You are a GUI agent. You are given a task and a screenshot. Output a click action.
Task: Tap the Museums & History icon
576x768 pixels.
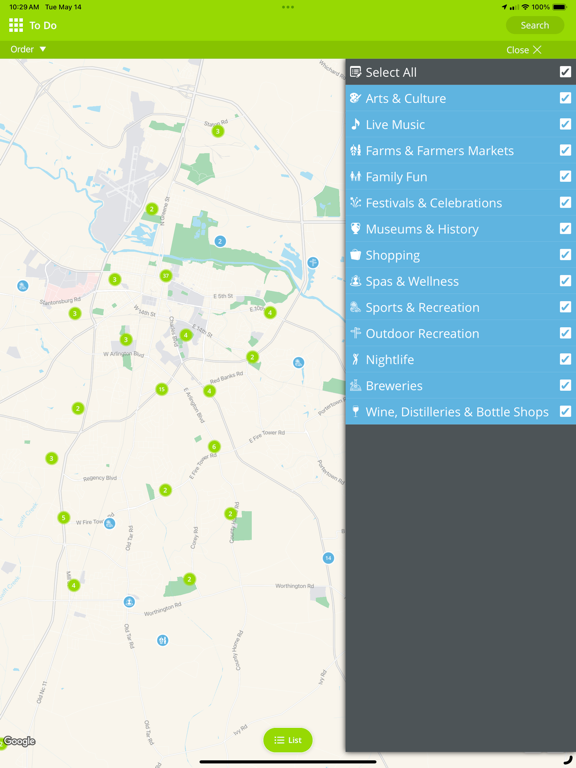click(x=356, y=228)
